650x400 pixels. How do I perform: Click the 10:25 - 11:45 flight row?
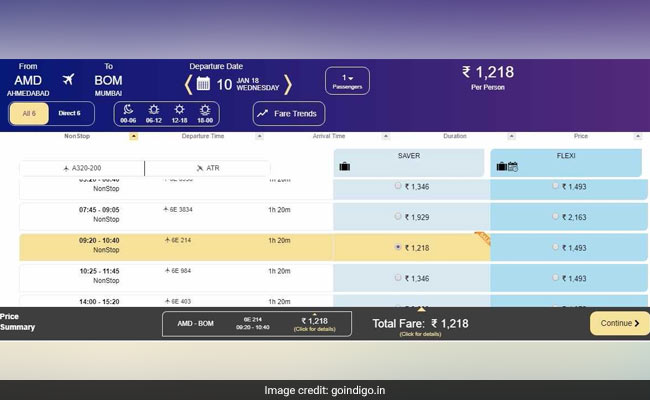(x=176, y=278)
